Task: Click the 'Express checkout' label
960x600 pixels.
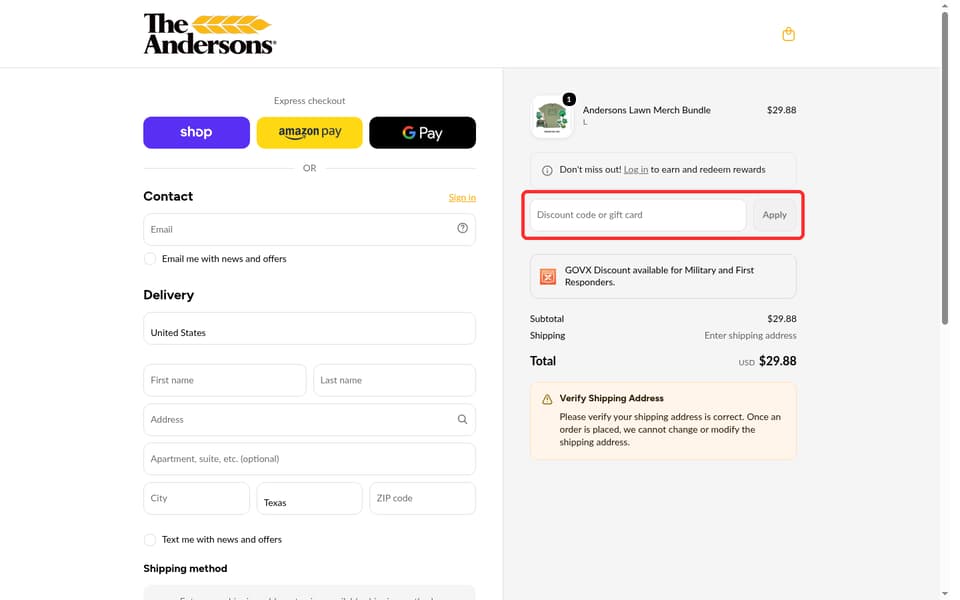Action: [309, 100]
